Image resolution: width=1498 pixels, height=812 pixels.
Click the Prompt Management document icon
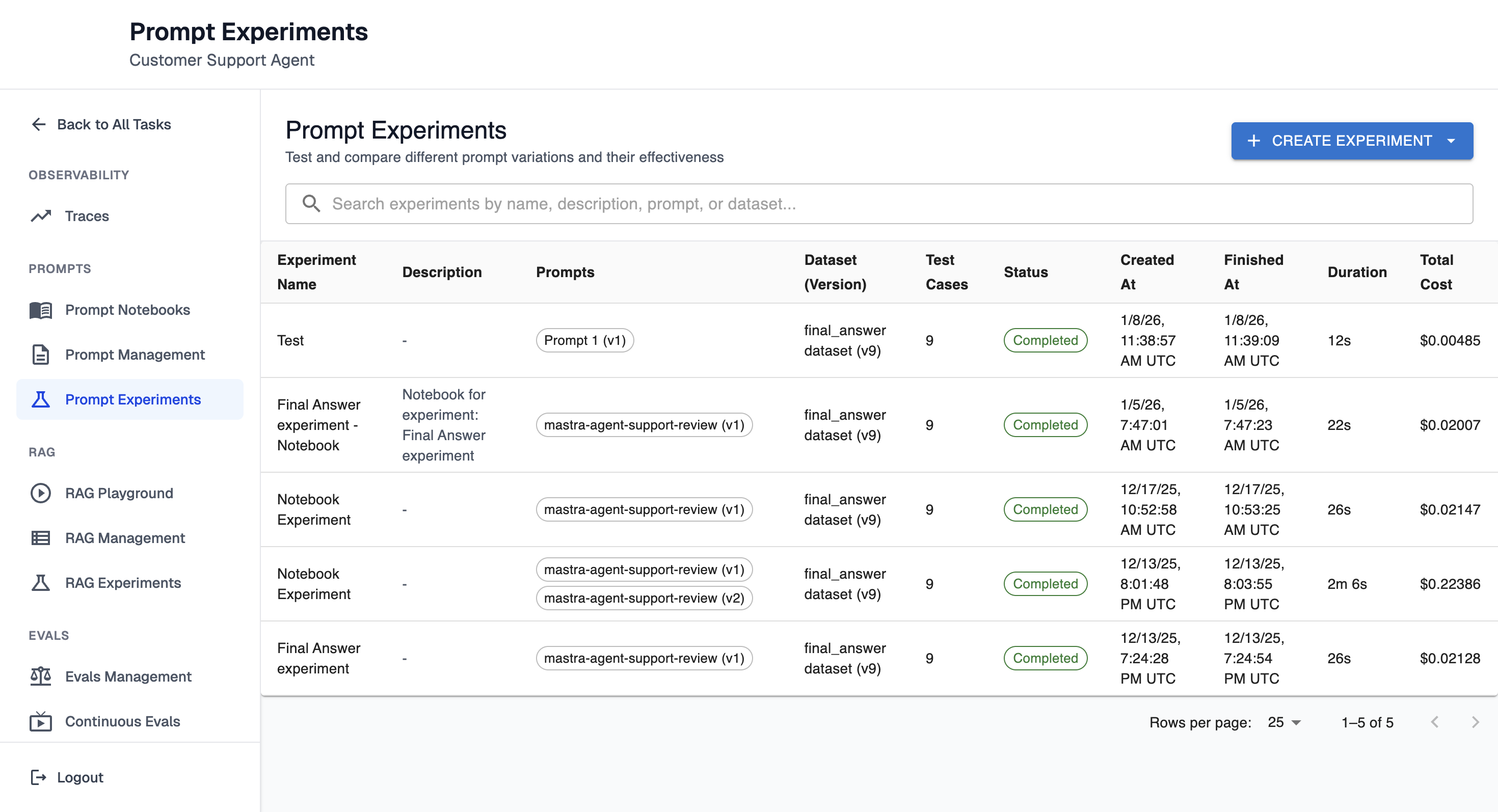(x=41, y=355)
